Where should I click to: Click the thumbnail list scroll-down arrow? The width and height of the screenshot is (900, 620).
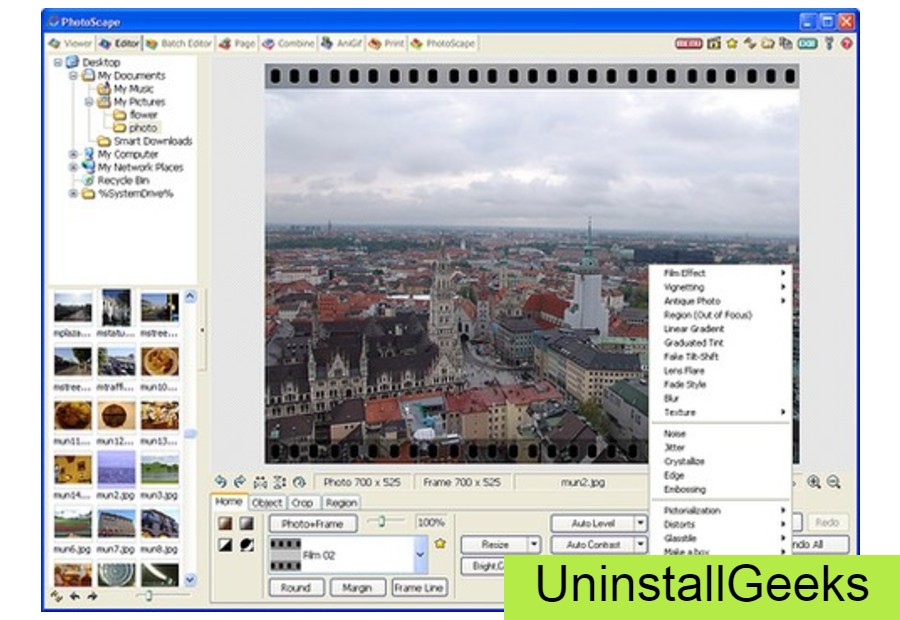pos(190,579)
